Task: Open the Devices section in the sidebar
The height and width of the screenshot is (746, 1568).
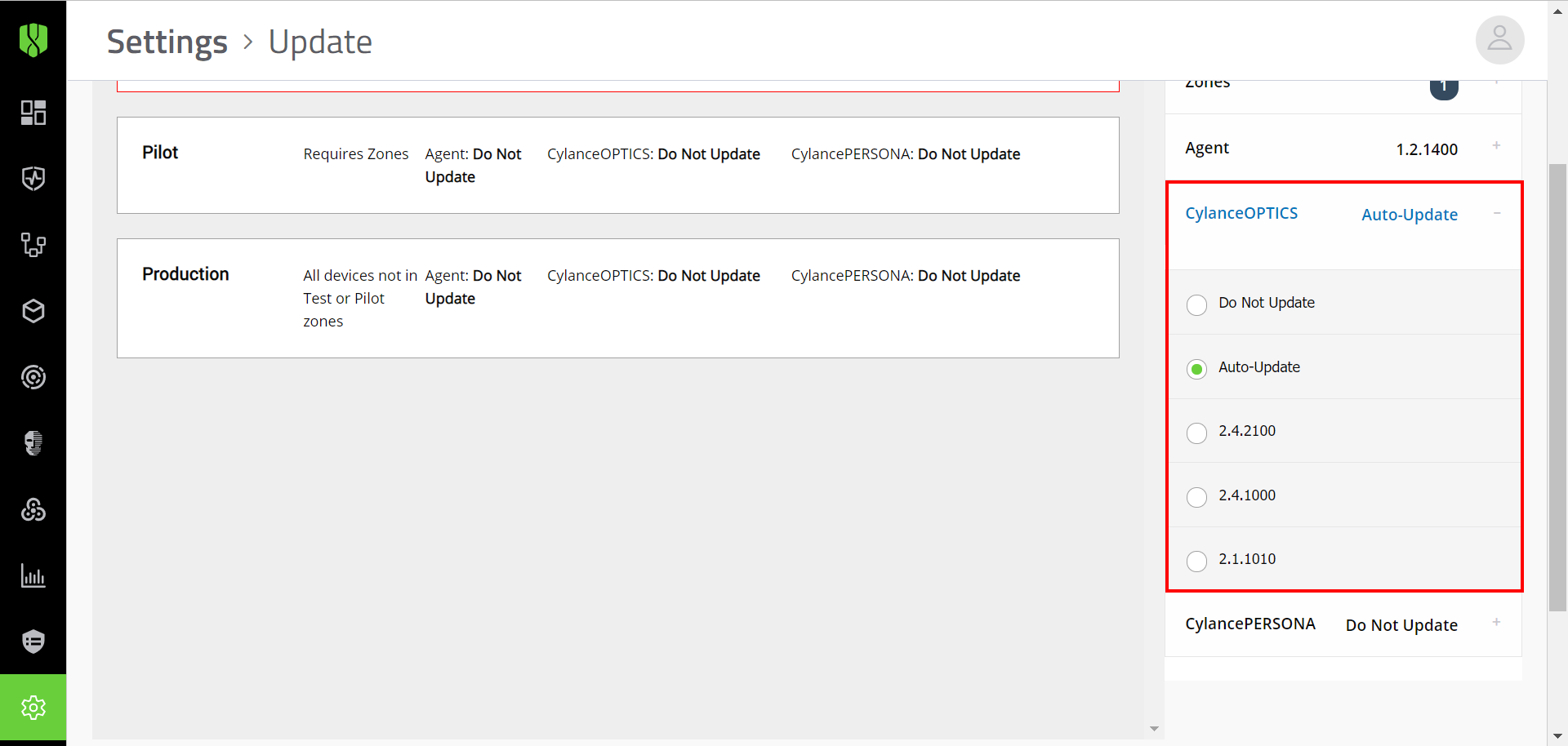Action: (x=33, y=311)
